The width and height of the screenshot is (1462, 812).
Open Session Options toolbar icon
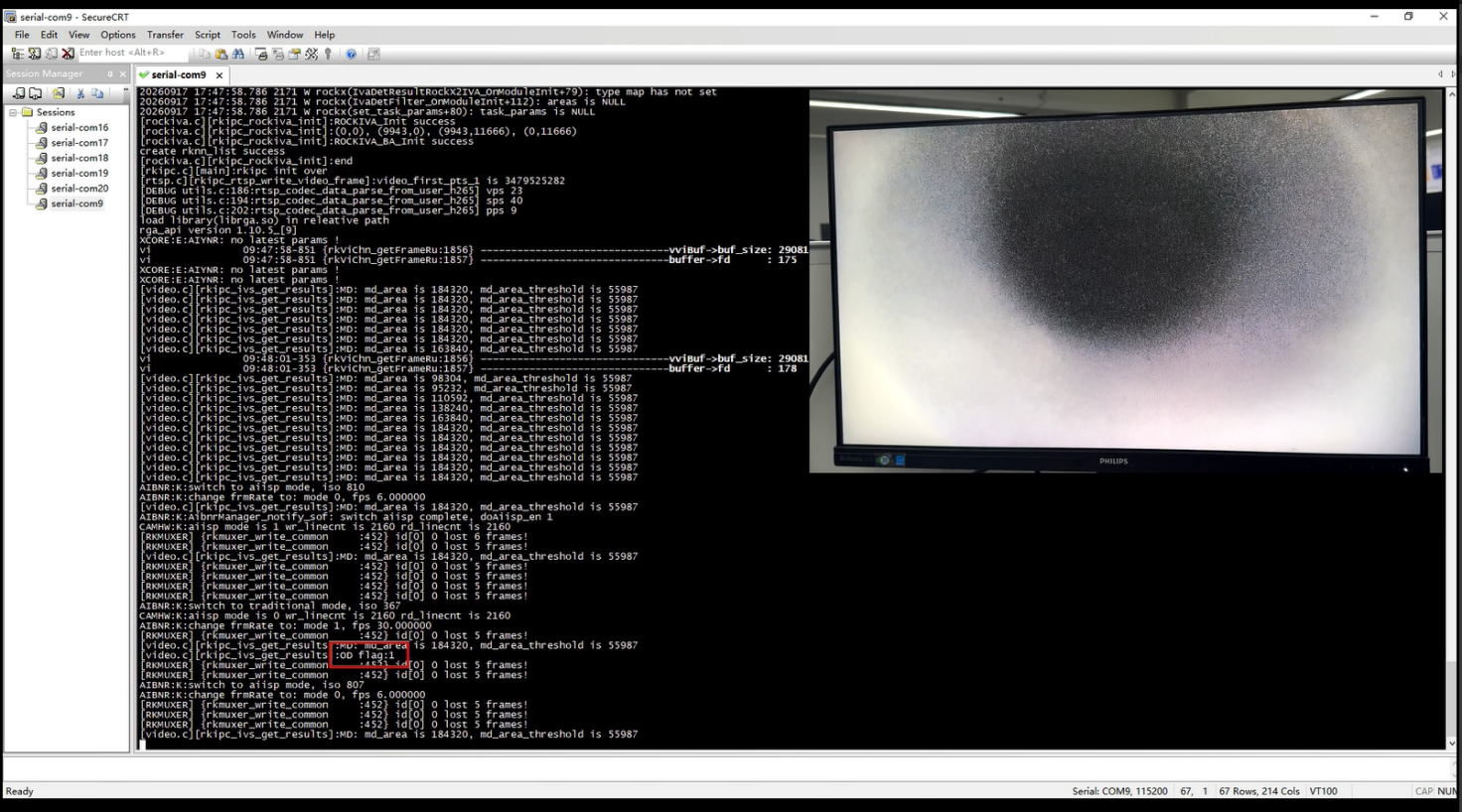tap(295, 54)
